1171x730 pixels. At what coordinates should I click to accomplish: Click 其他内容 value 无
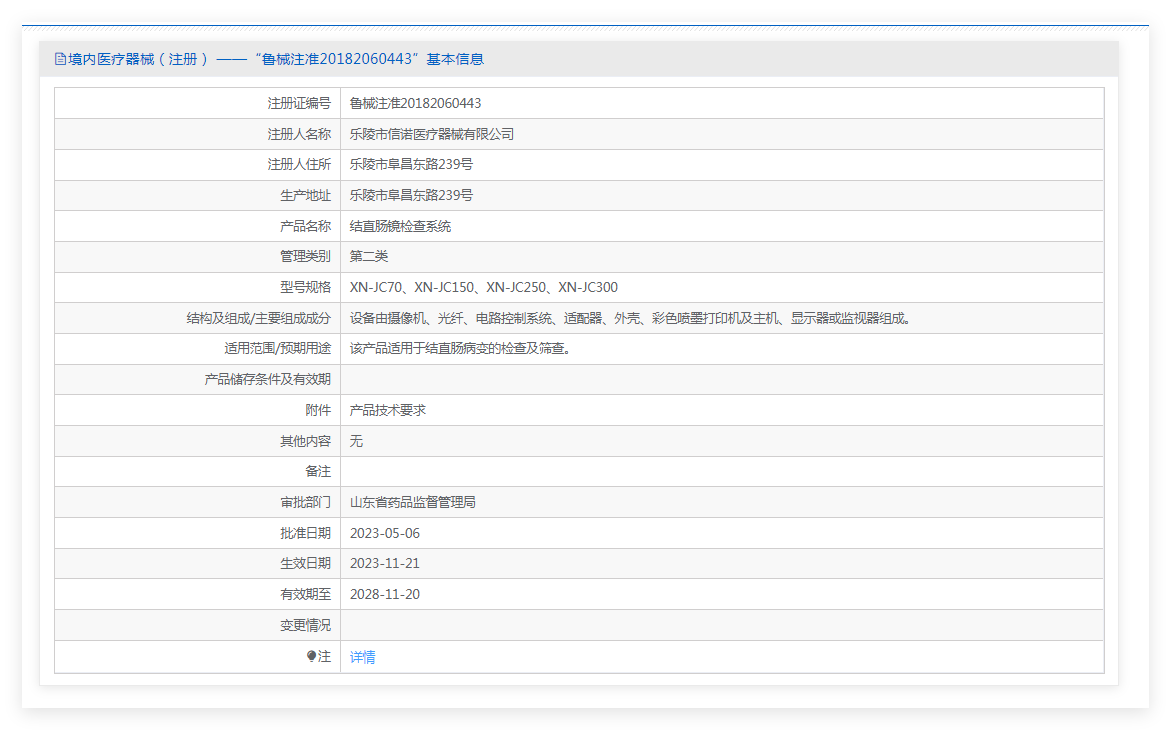pyautogui.click(x=356, y=442)
